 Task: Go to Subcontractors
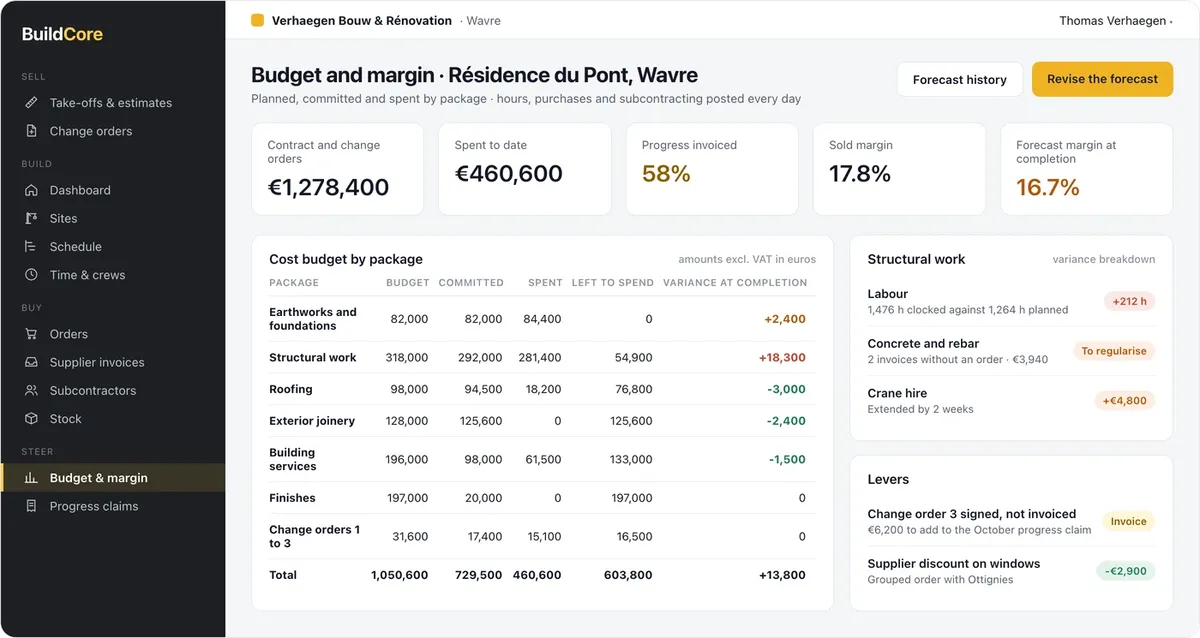click(112, 390)
